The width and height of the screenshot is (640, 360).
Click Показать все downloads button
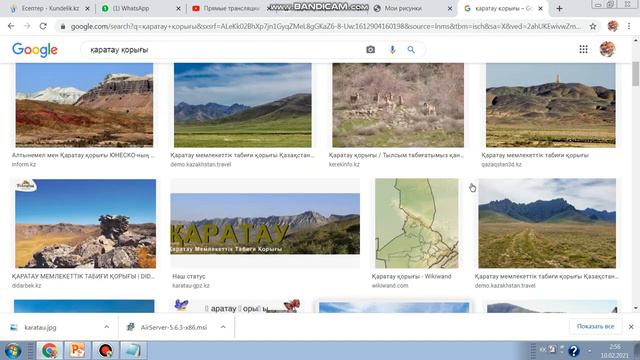(595, 327)
